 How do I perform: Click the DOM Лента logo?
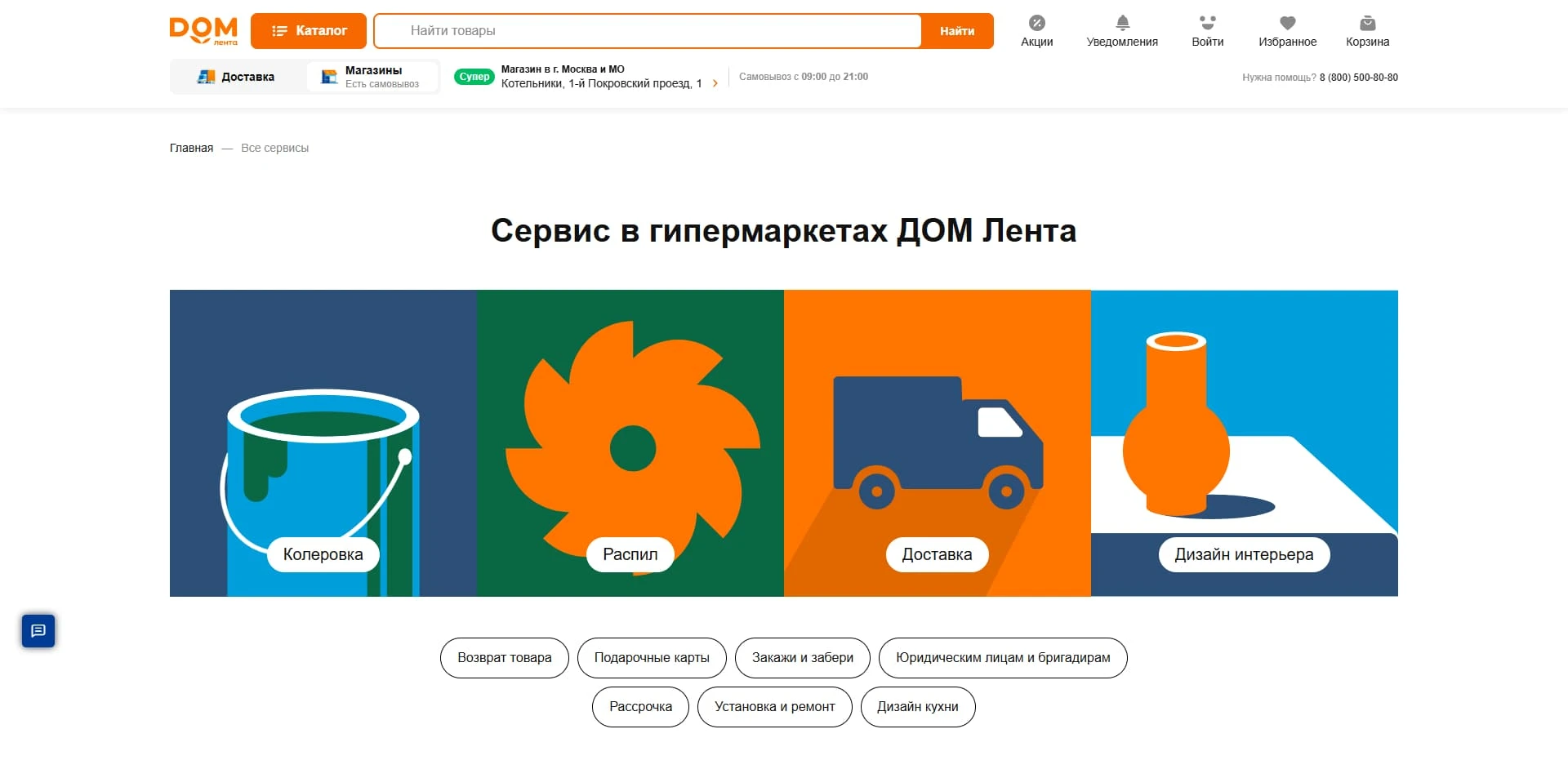[203, 30]
